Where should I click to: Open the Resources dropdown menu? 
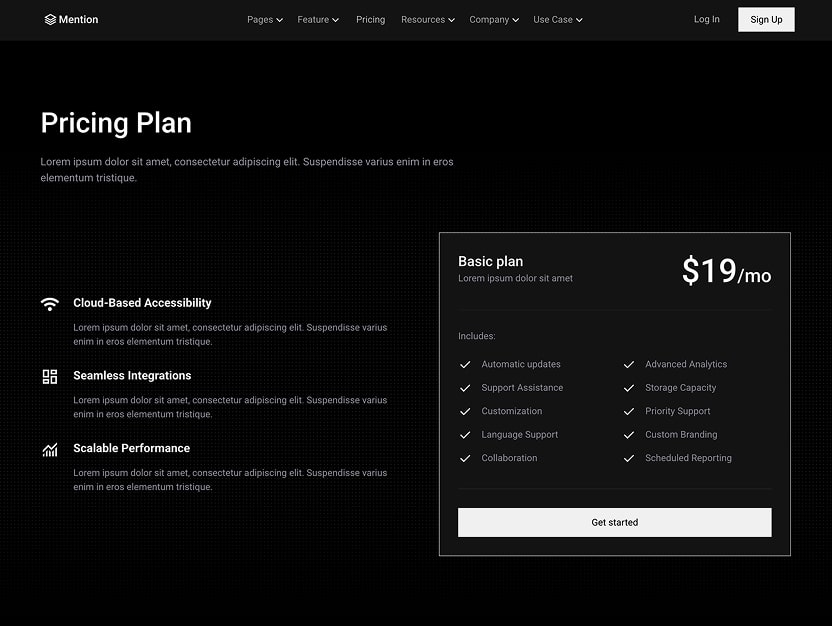428,19
